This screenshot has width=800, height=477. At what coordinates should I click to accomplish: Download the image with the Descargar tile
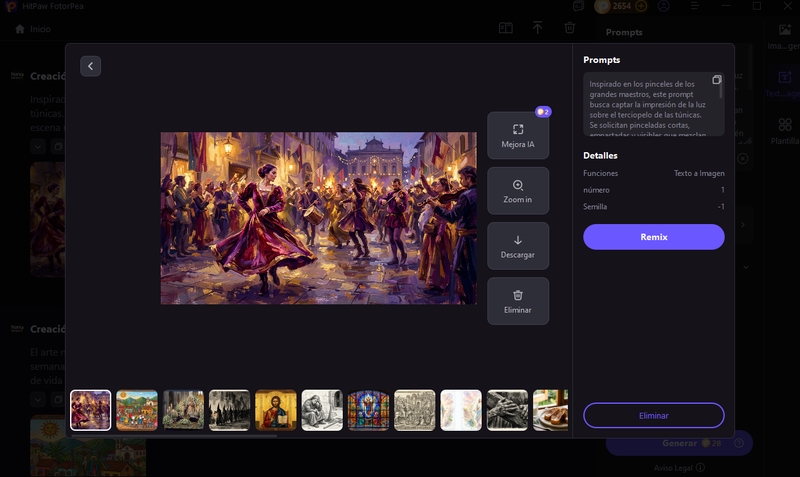(x=518, y=246)
